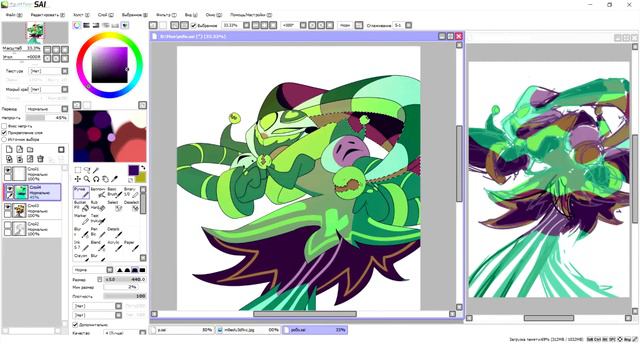Show the RGB sliders panel icon
640x360 pixels.
tap(86, 25)
